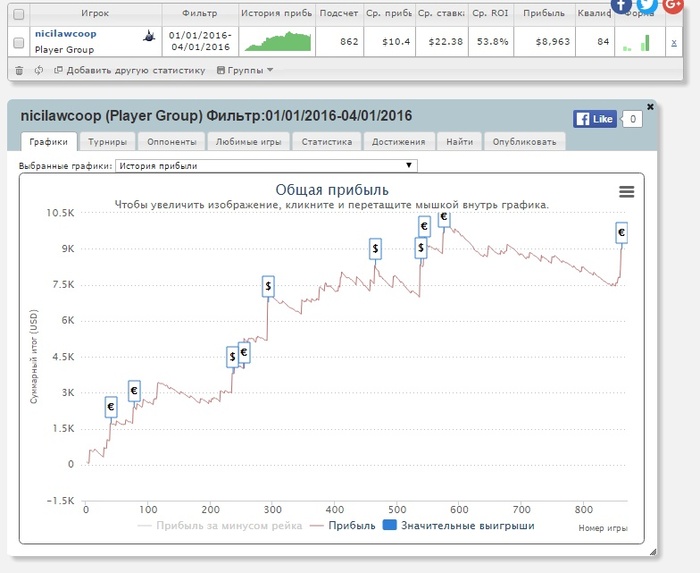Sort by 'Ср. ROI' column header
This screenshot has width=700, height=573.
tap(490, 13)
